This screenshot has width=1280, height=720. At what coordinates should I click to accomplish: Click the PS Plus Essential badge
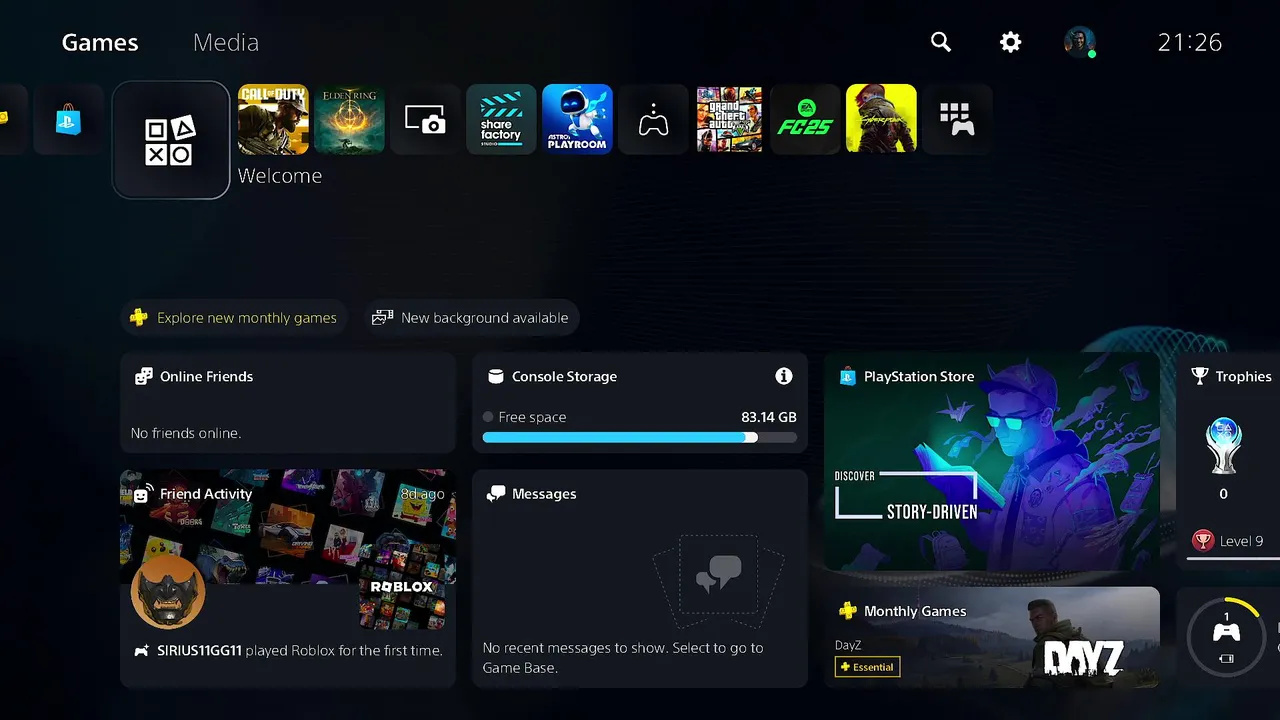tap(867, 667)
